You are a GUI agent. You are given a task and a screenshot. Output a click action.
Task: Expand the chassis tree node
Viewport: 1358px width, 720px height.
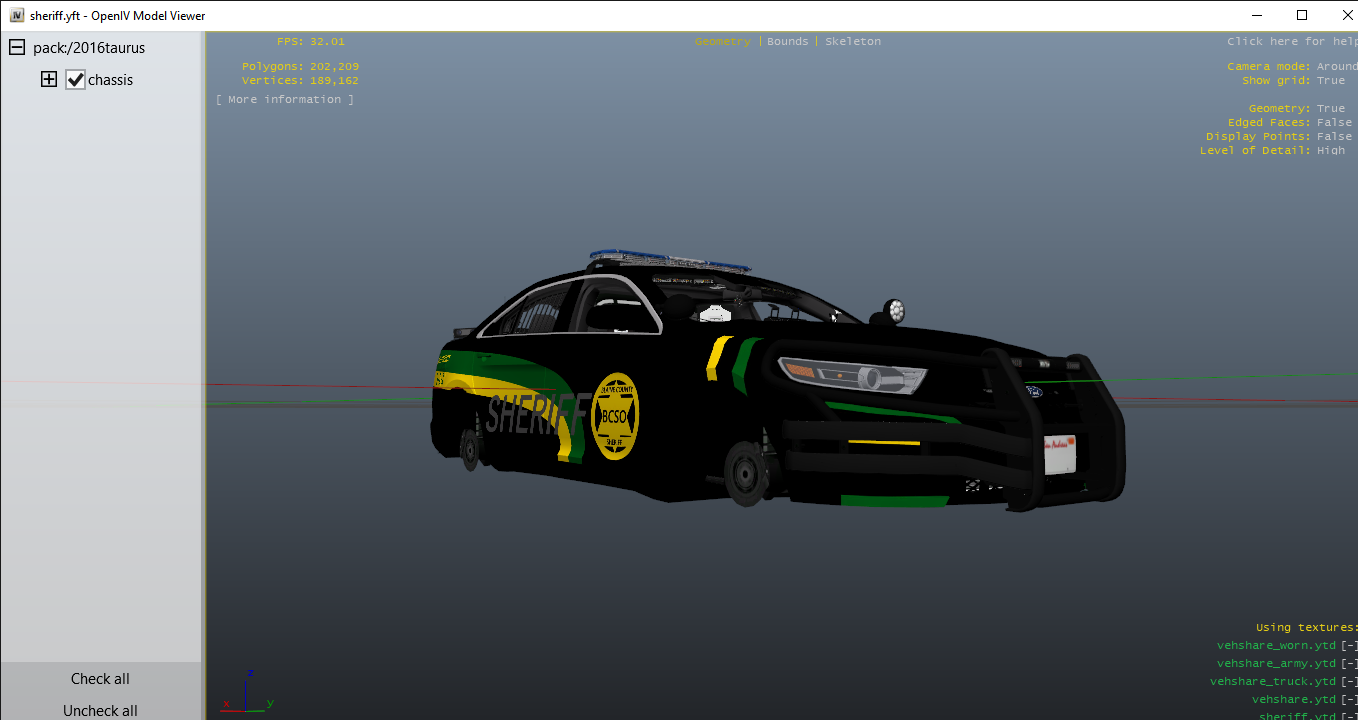pyautogui.click(x=49, y=80)
